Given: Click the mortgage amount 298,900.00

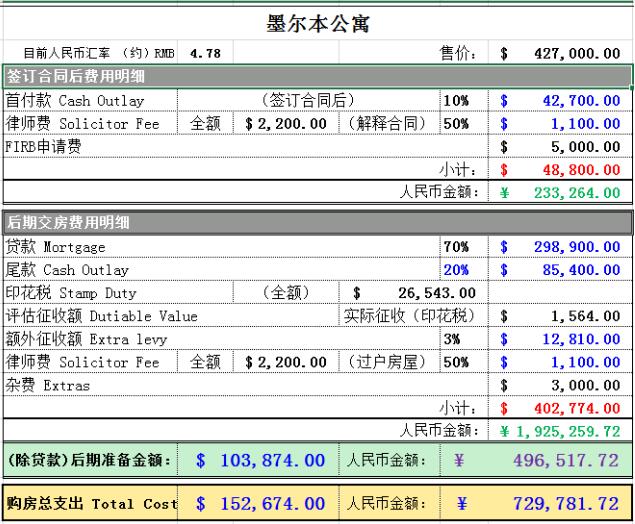Looking at the screenshot, I should pyautogui.click(x=576, y=246).
